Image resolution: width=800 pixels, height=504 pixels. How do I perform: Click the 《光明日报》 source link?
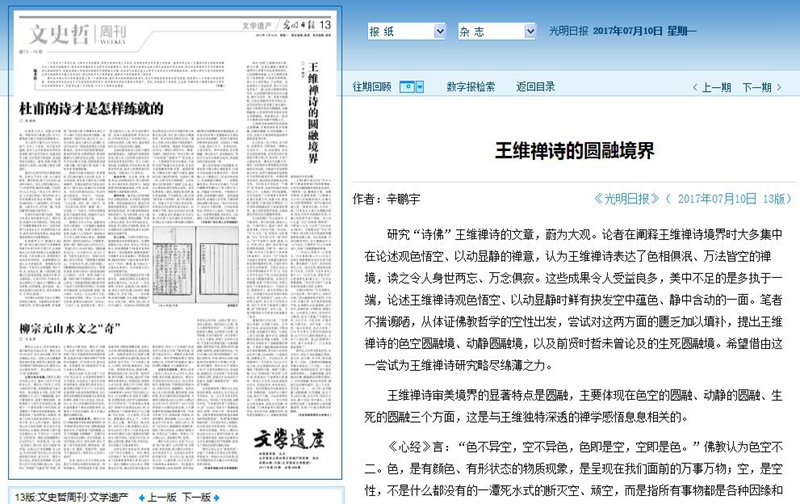click(x=627, y=198)
